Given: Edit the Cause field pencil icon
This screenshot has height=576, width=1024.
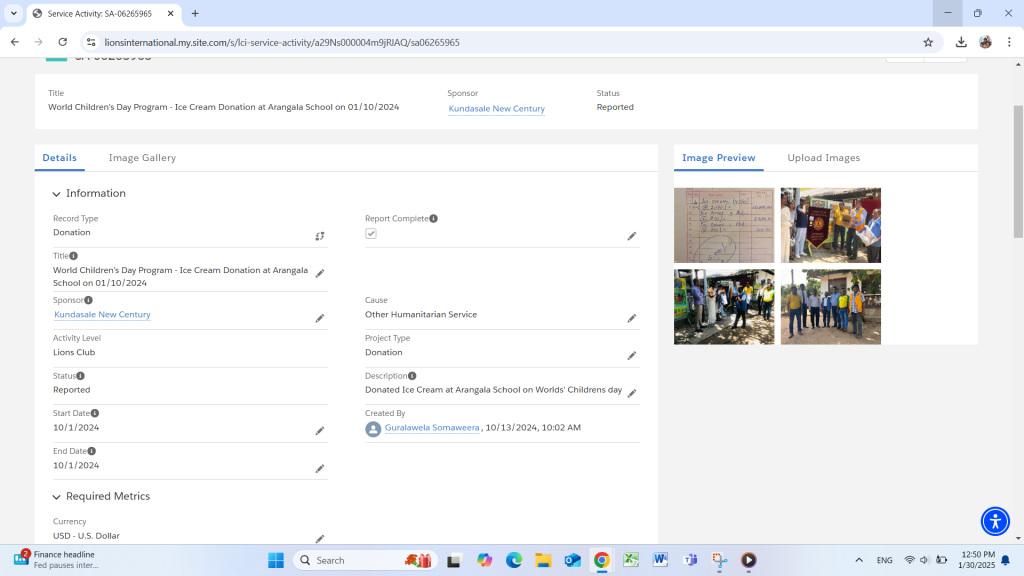Looking at the screenshot, I should [632, 319].
